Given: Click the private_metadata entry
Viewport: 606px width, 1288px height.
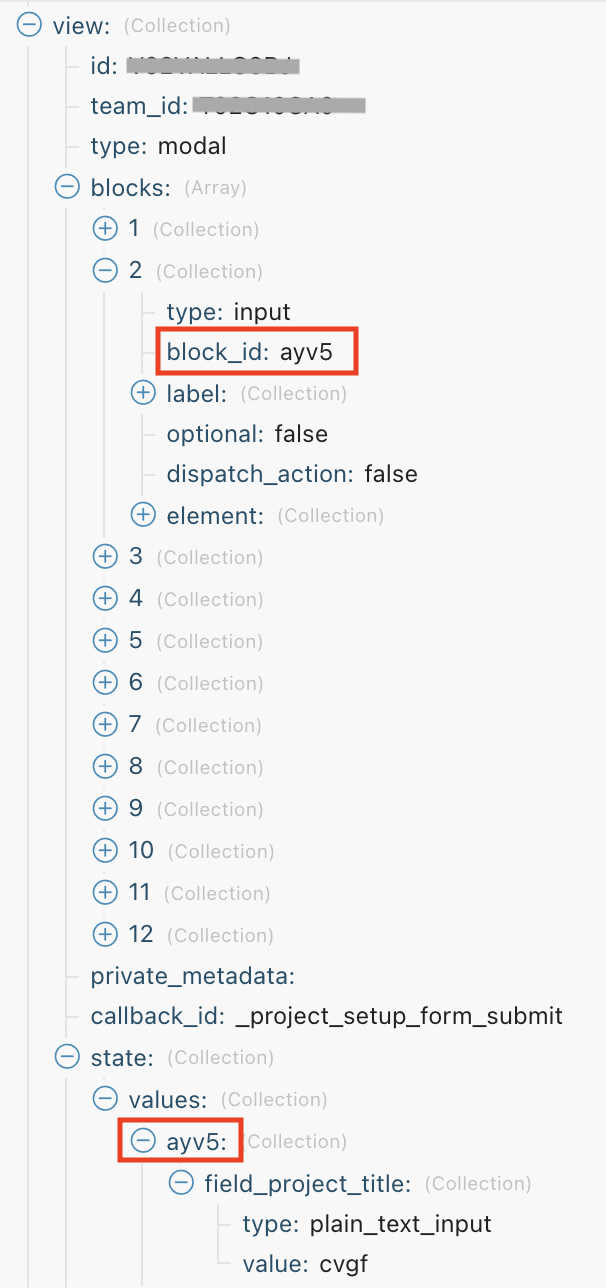Looking at the screenshot, I should pyautogui.click(x=193, y=975).
